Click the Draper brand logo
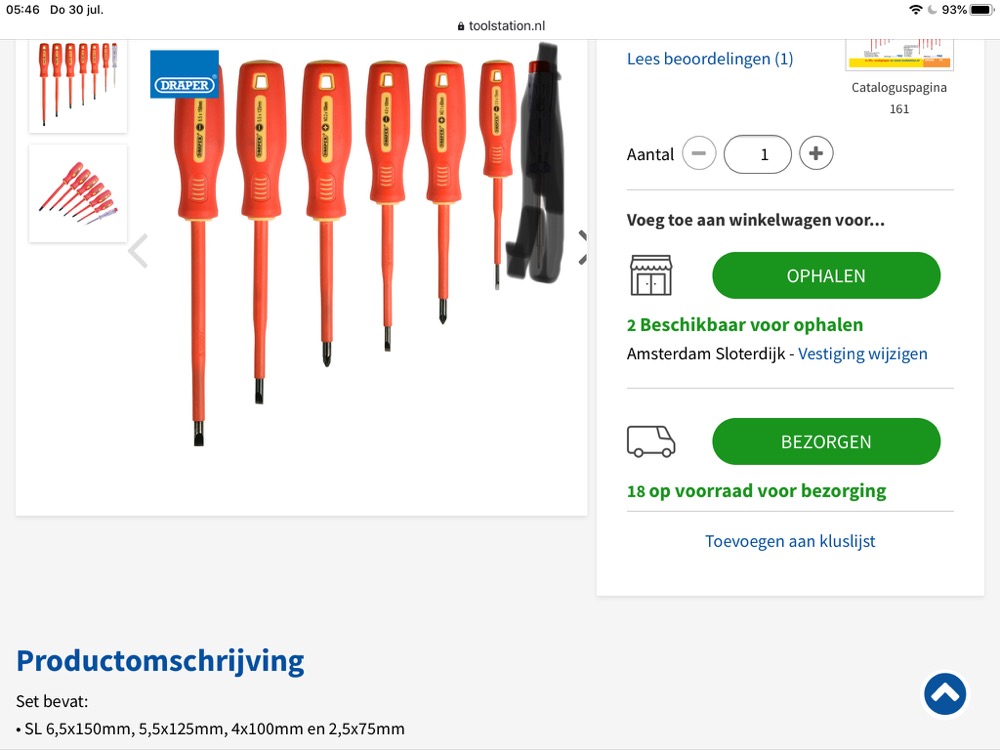Viewport: 1000px width, 750px height. (185, 74)
